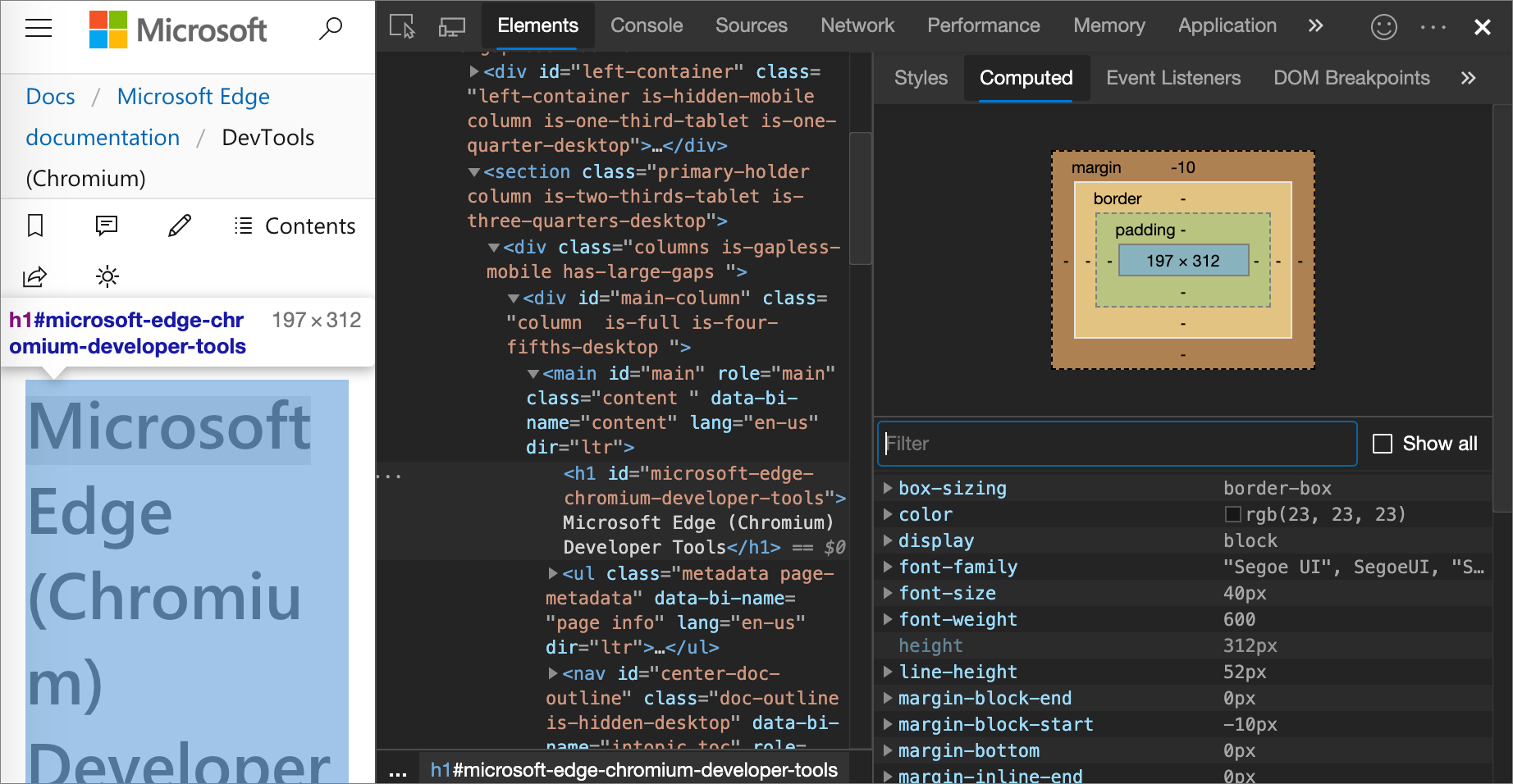The image size is (1513, 784).
Task: Click the rgb(23, 23, 23) color swatch
Action: click(x=1232, y=514)
